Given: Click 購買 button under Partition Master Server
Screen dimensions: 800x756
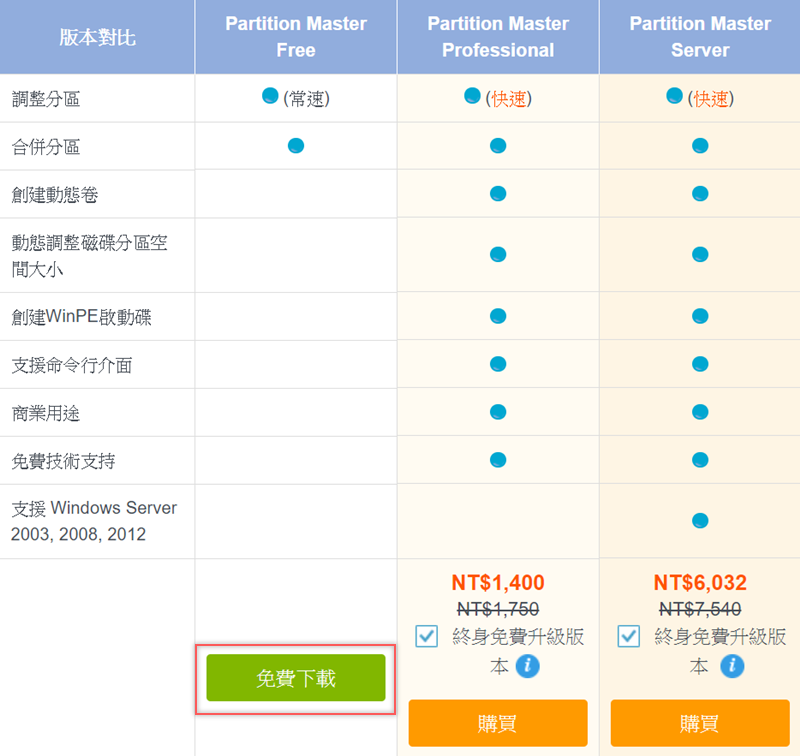Looking at the screenshot, I should 699,723.
